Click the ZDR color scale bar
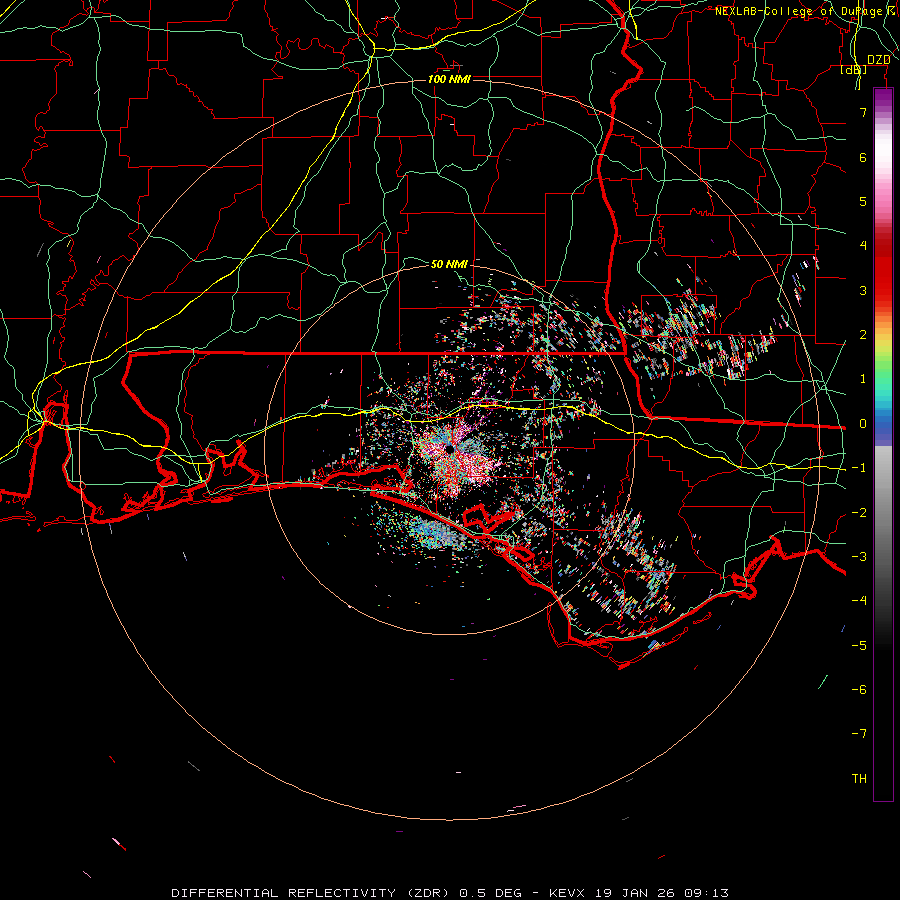Viewport: 900px width, 900px height. [883, 444]
